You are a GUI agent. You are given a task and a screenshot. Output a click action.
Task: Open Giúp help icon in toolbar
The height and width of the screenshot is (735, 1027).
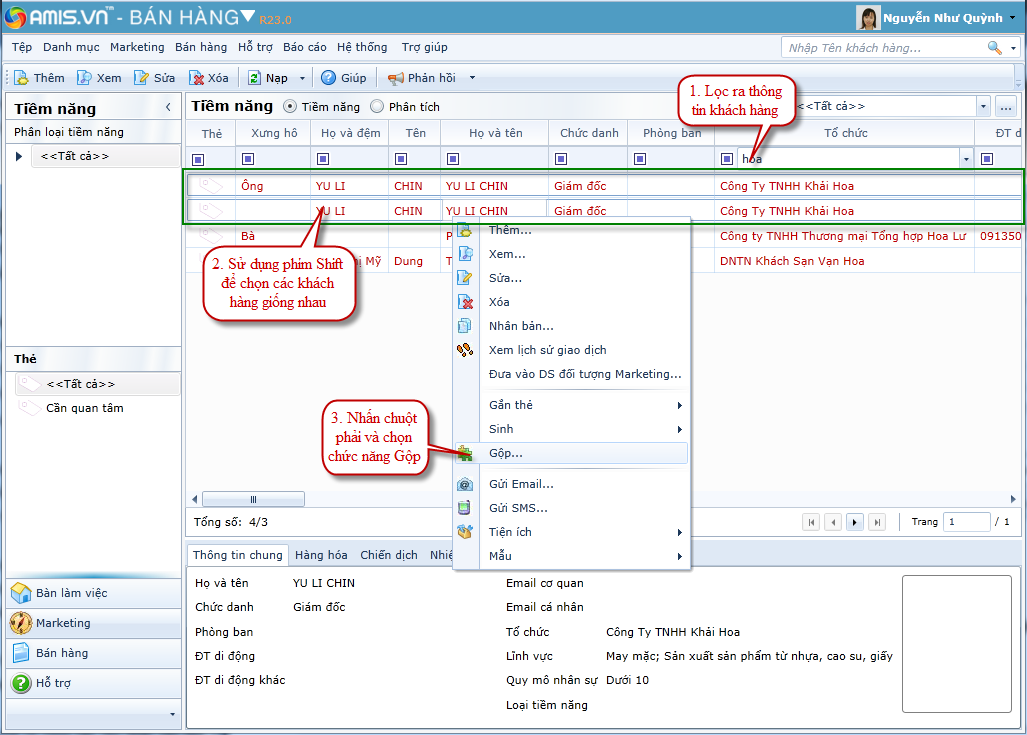(328, 78)
